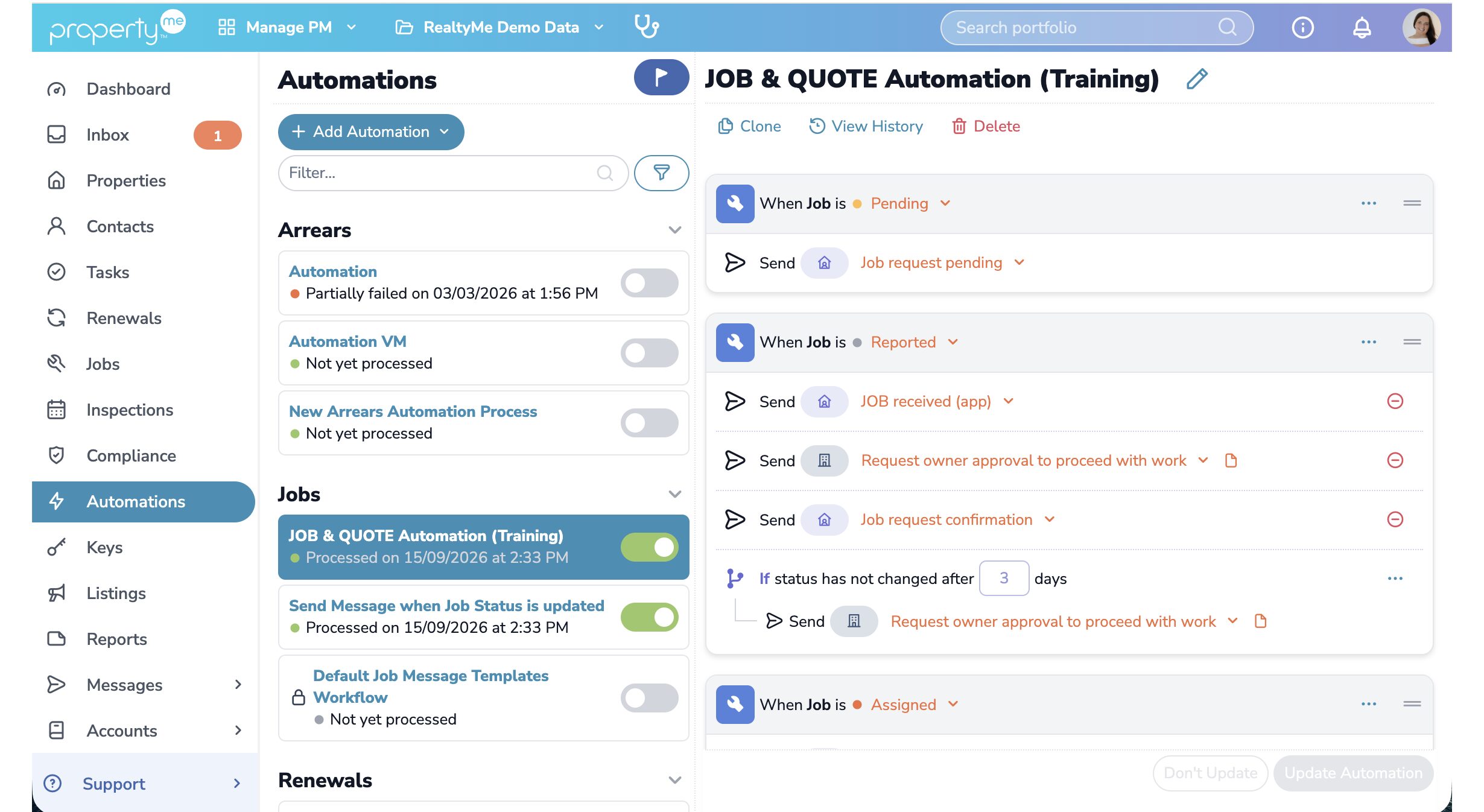Remove the JOB received (app) send action
1484x812 pixels.
(1395, 401)
